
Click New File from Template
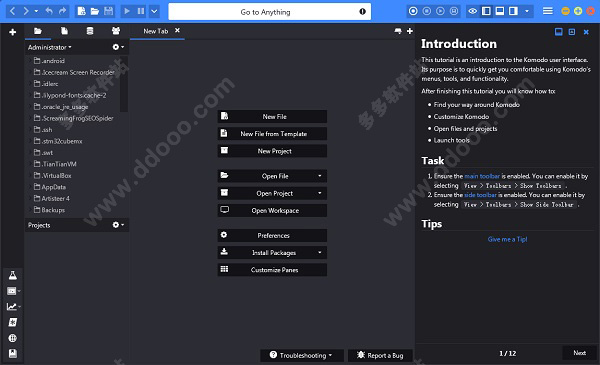tap(272, 134)
